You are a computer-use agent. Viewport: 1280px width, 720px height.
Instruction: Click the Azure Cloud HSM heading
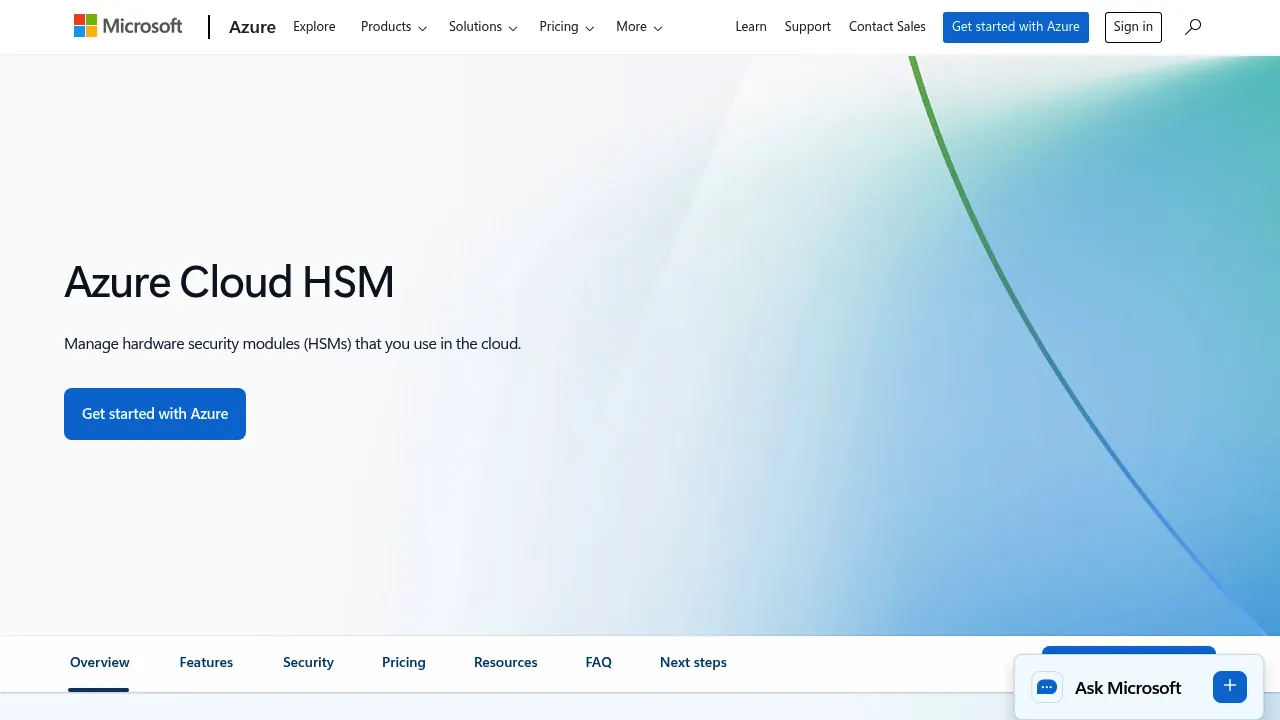point(229,282)
